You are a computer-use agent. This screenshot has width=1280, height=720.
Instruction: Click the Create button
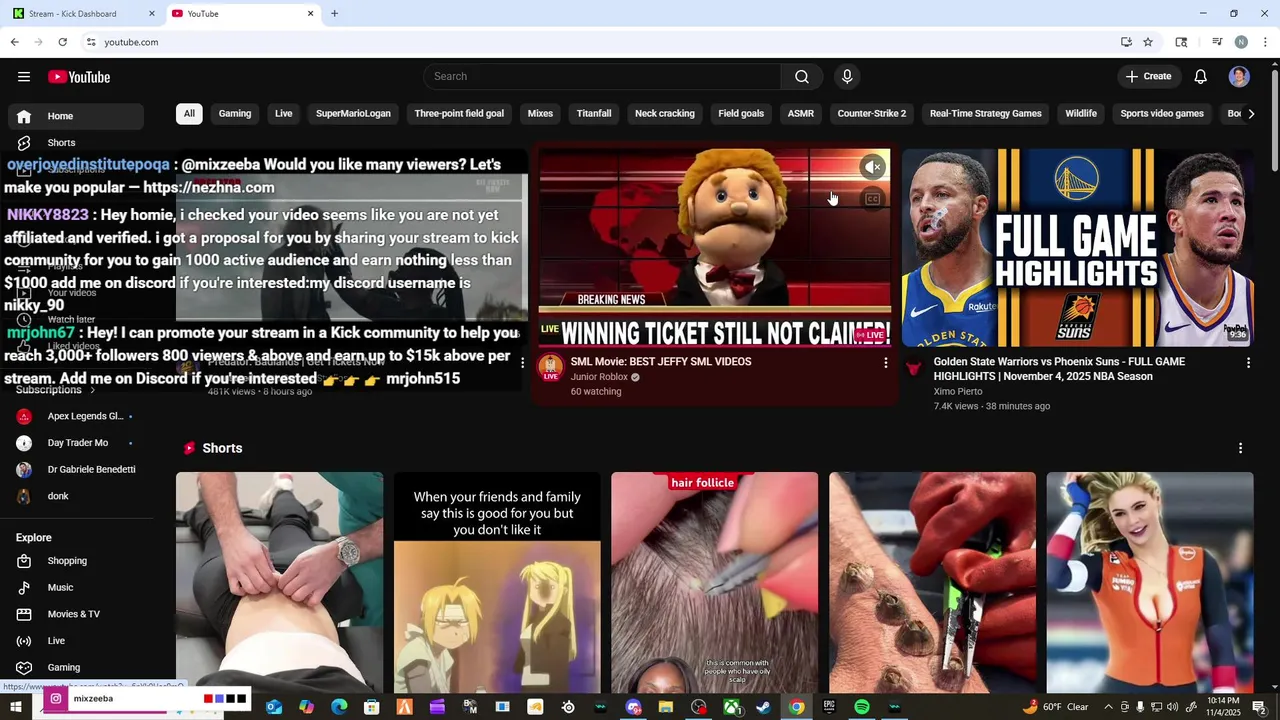click(1148, 77)
